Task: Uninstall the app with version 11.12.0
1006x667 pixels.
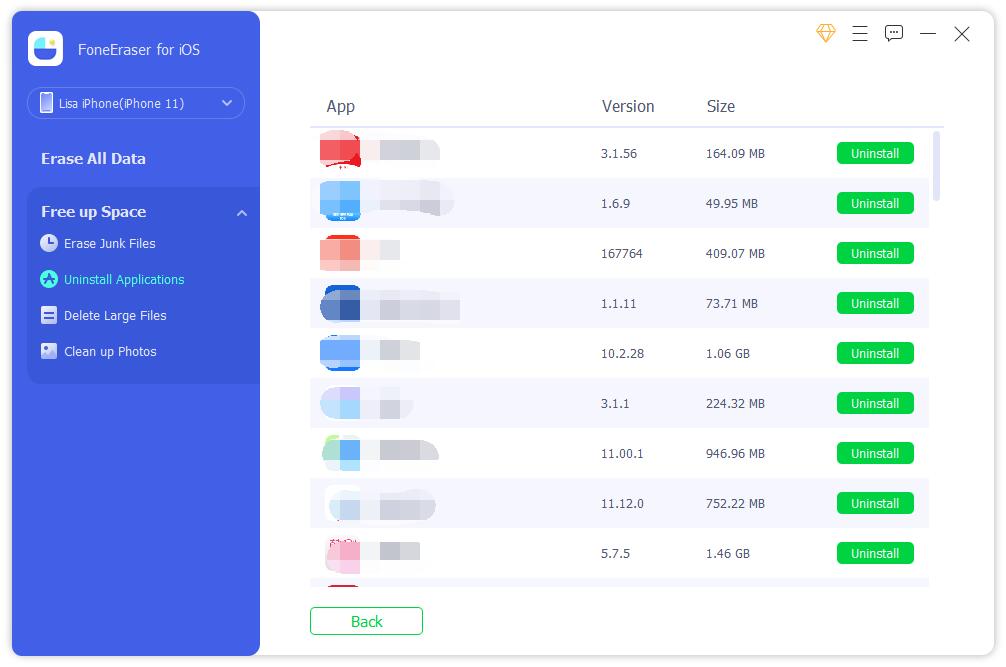Action: pyautogui.click(x=875, y=503)
